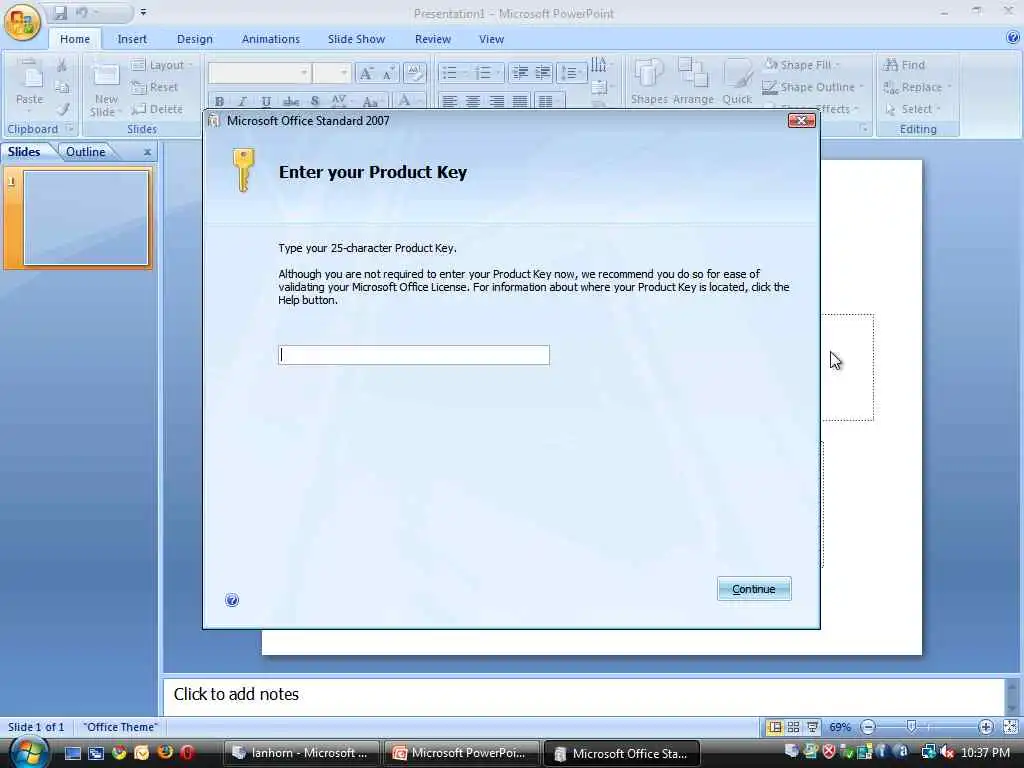This screenshot has height=768, width=1024.
Task: Open the Insert ribbon tab
Action: [132, 39]
